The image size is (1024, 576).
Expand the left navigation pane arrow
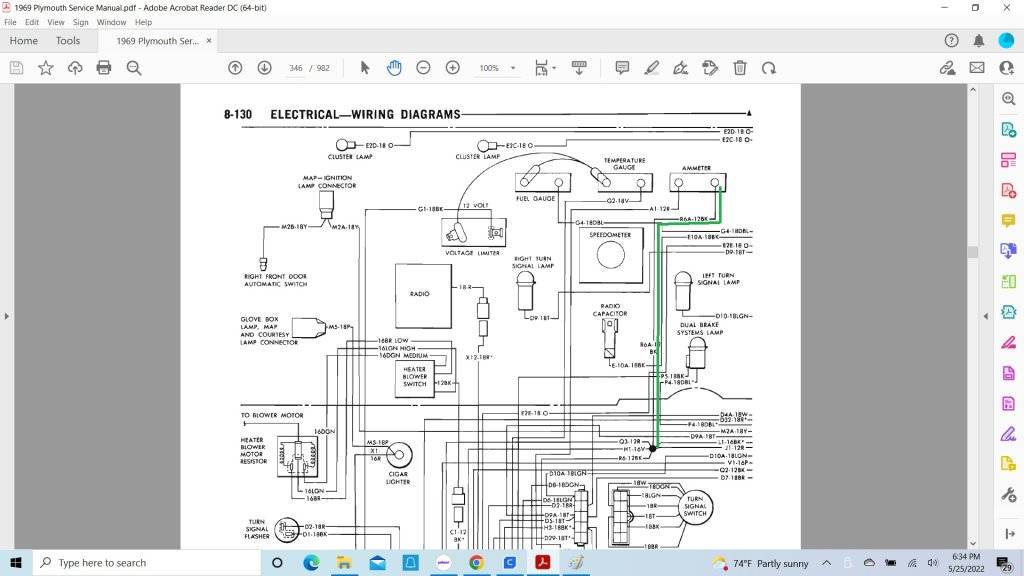pyautogui.click(x=7, y=316)
